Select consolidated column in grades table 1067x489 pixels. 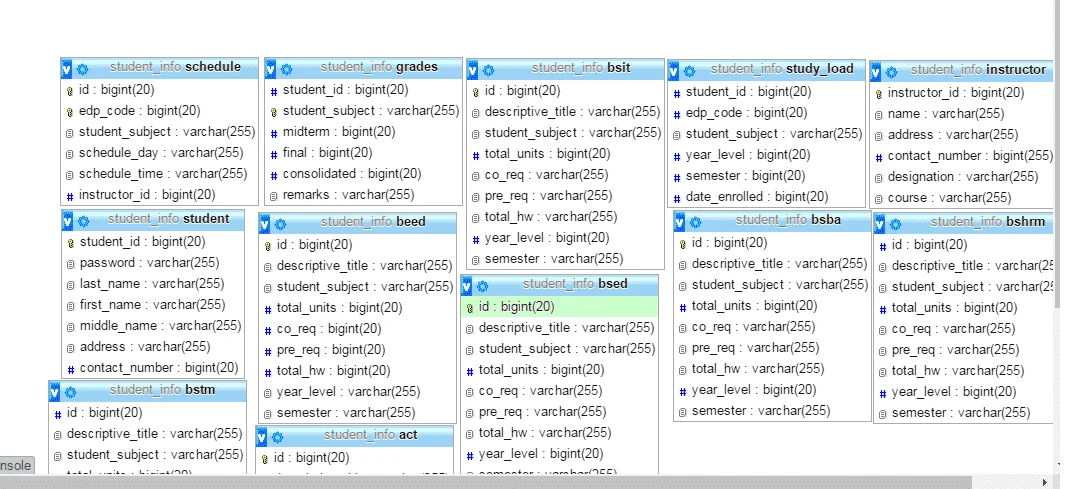(363, 173)
